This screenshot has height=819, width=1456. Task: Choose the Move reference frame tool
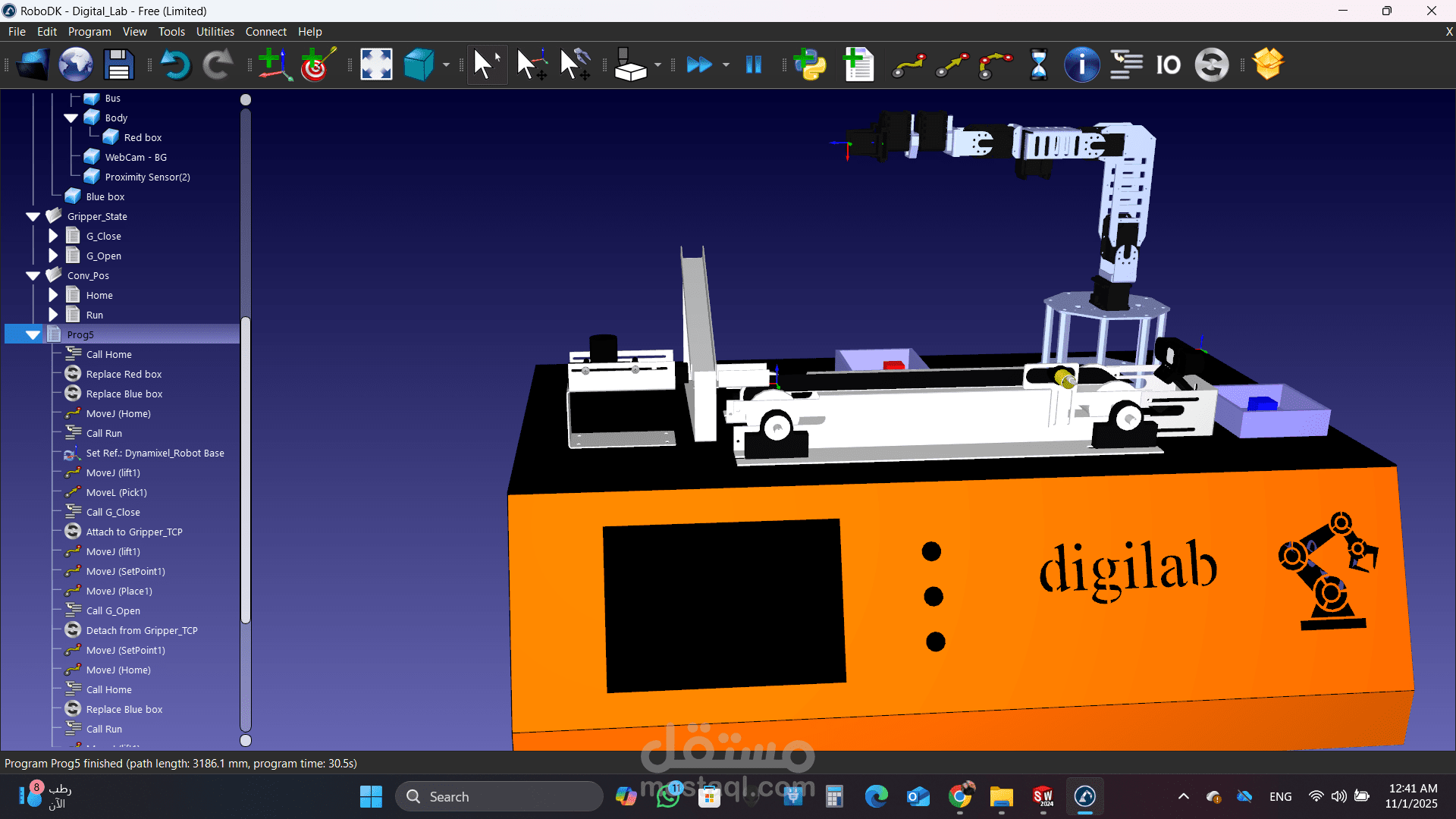tap(532, 64)
